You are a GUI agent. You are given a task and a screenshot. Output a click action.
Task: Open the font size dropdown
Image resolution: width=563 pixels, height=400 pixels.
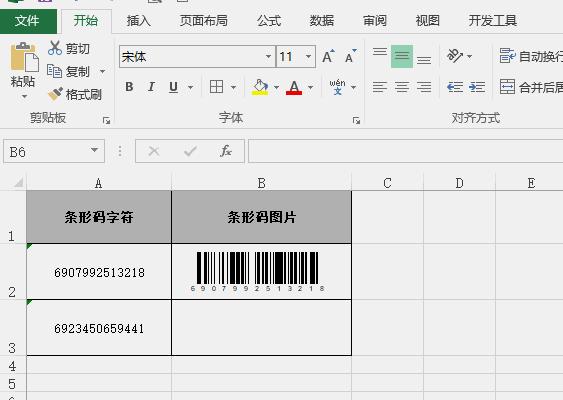[308, 57]
